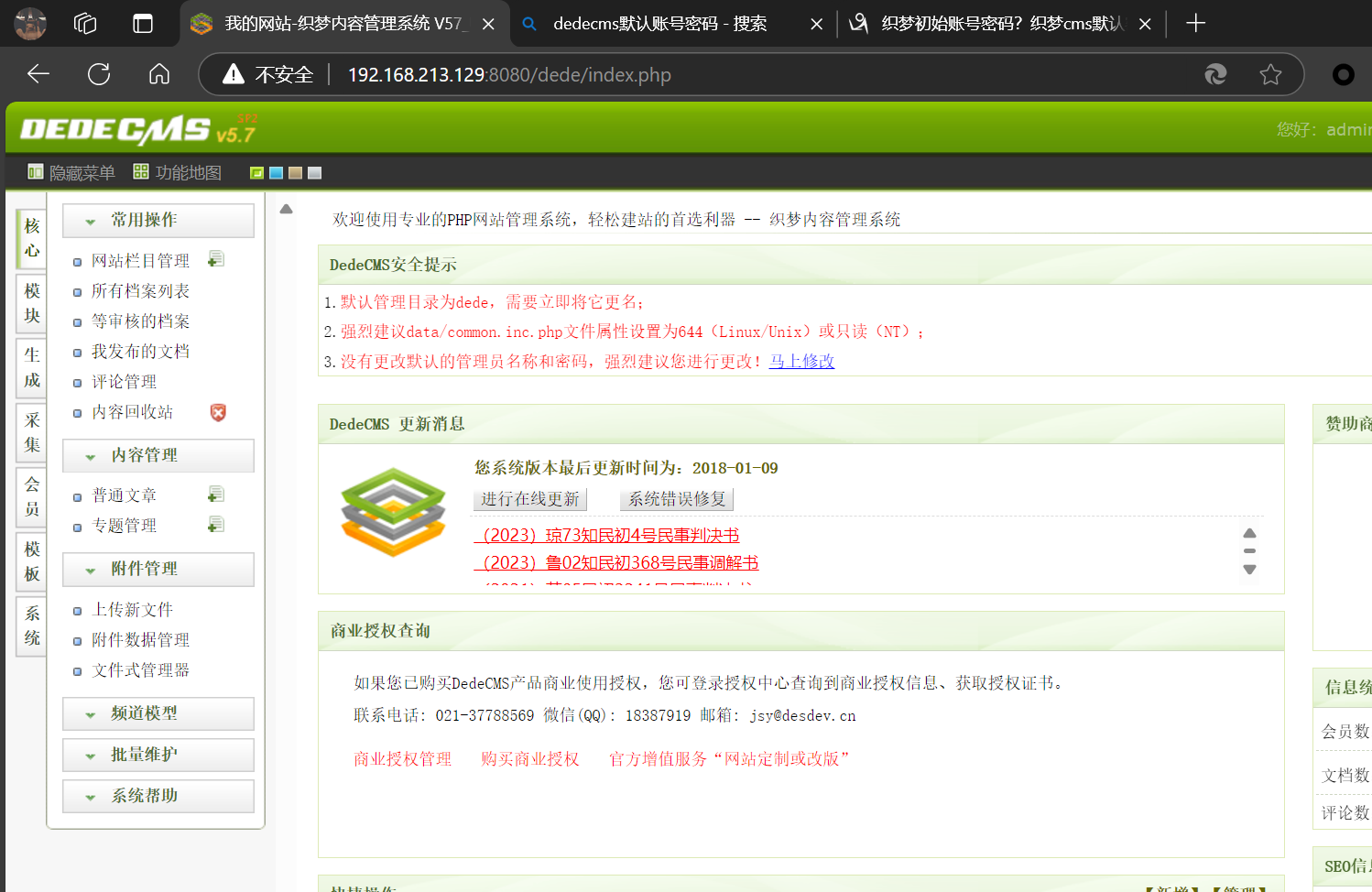Click the add-document icon next to 普通文章
This screenshot has width=1372, height=892.
tap(216, 495)
